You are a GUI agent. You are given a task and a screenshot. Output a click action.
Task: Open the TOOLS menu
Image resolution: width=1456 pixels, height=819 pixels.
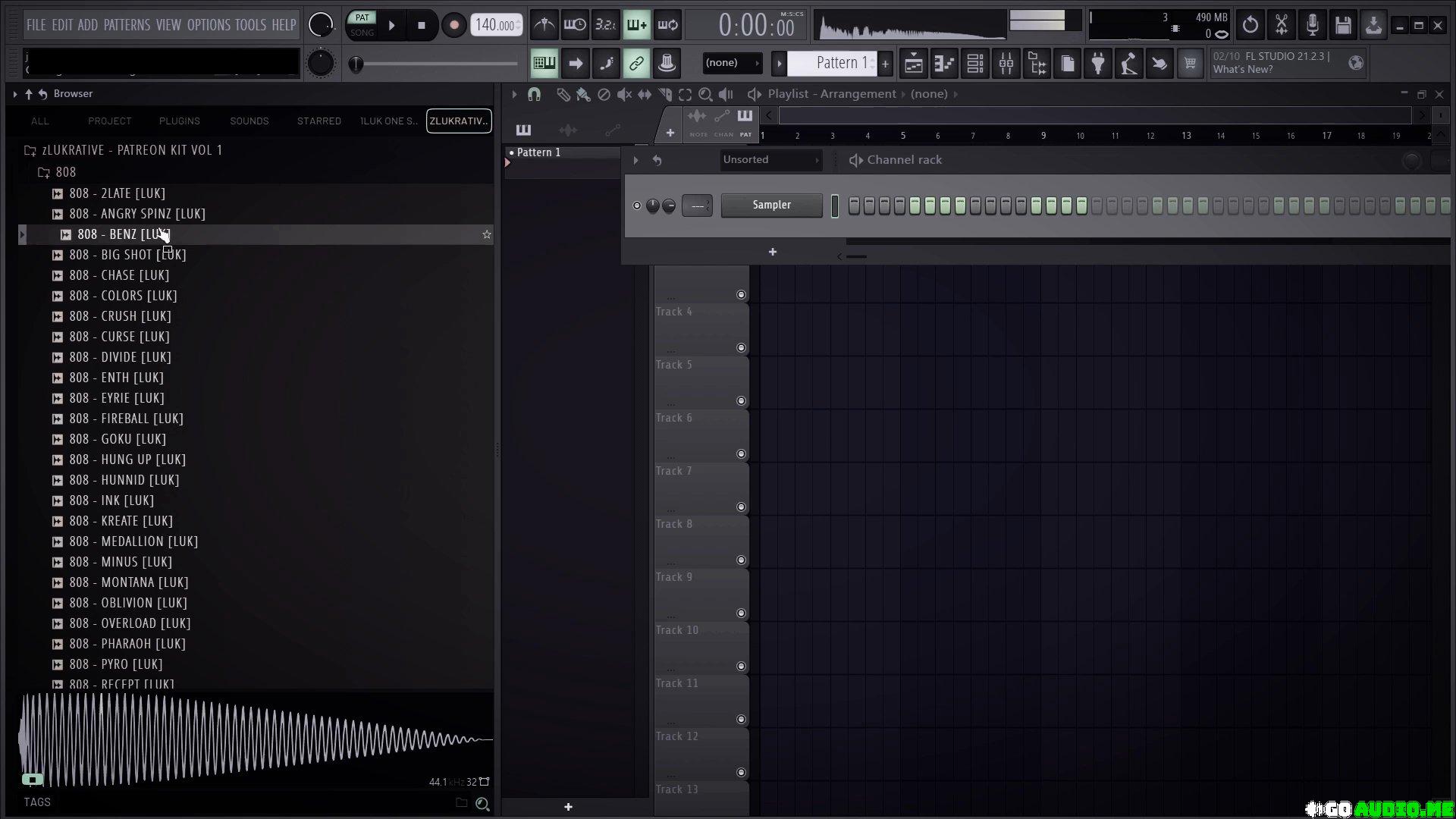pos(250,25)
